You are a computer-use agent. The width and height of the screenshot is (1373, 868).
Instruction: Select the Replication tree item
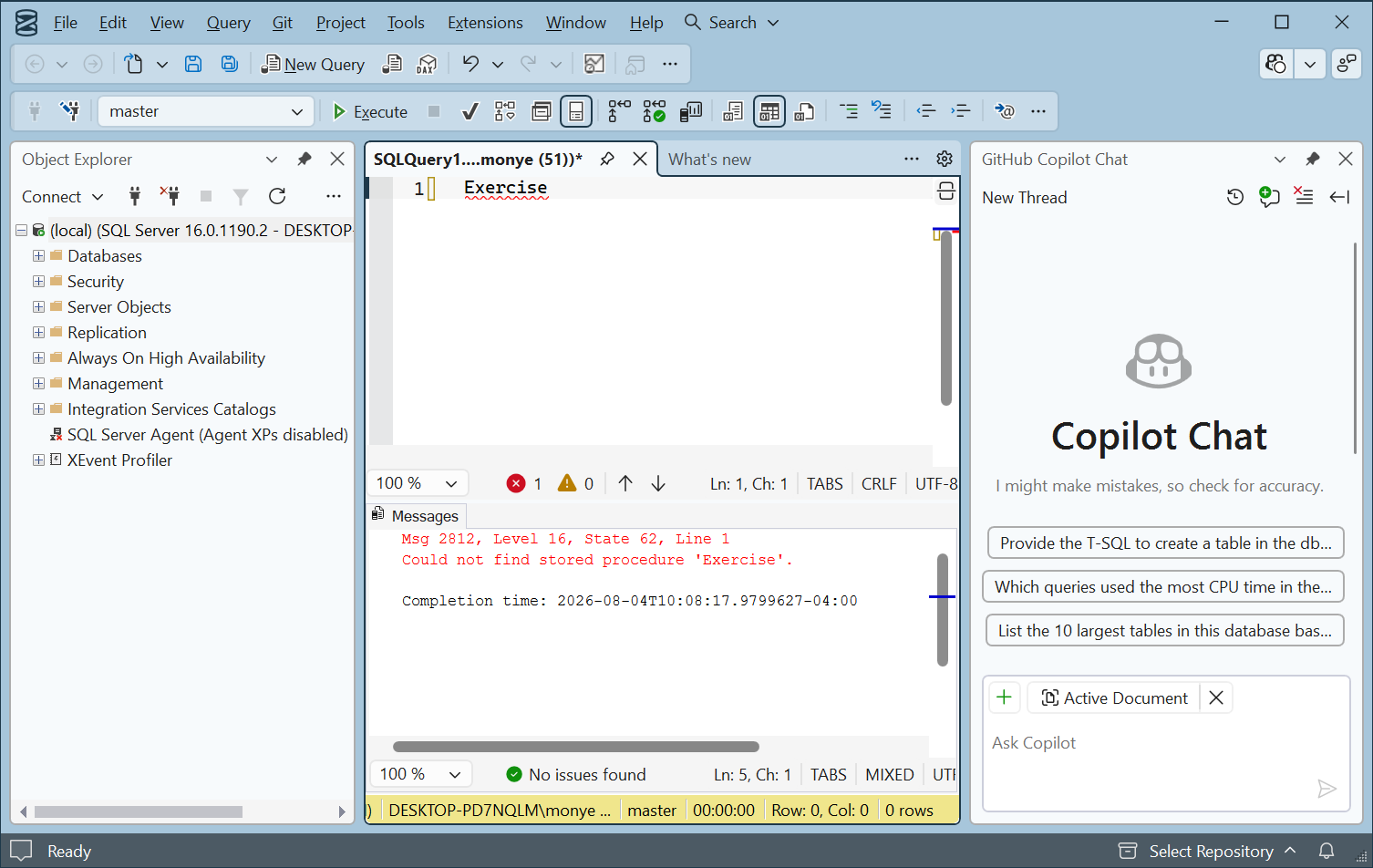[x=107, y=333]
